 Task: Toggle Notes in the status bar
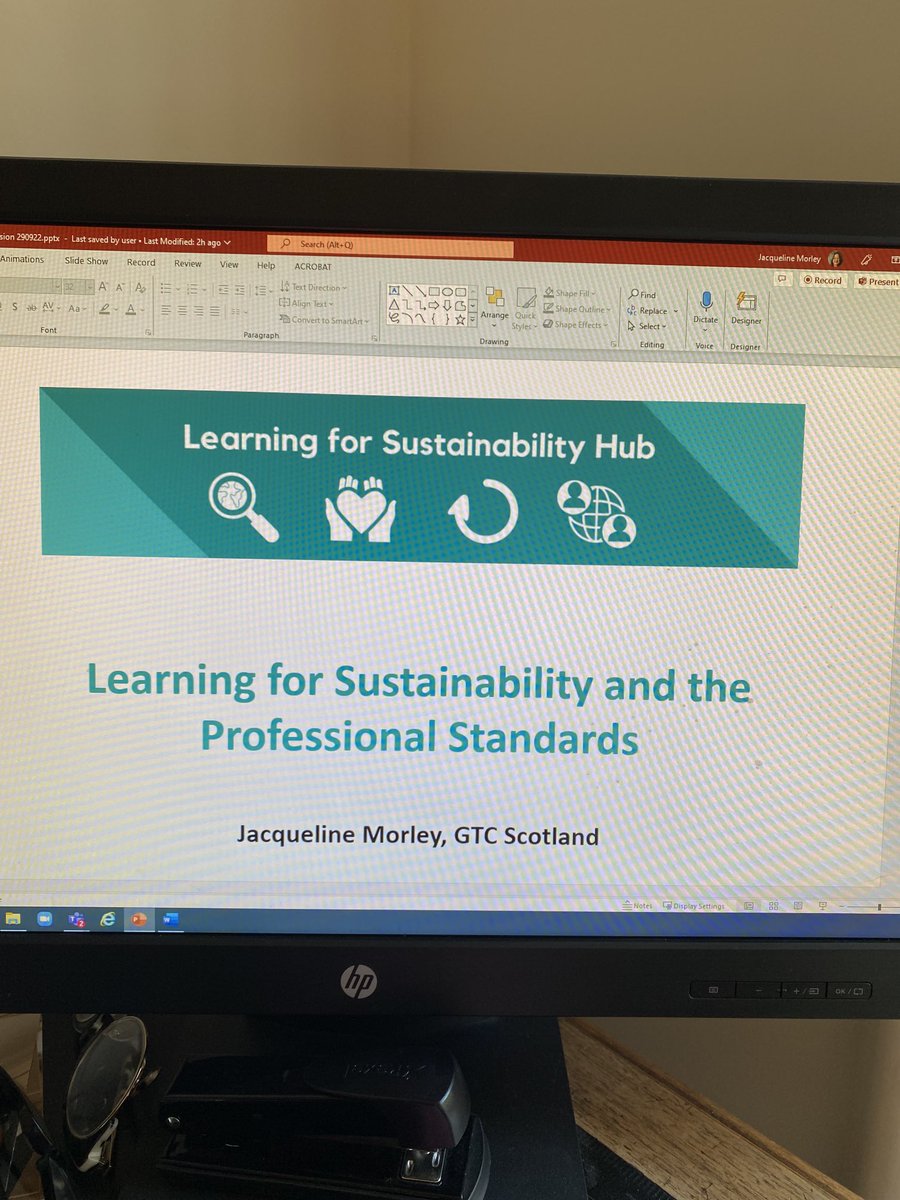pyautogui.click(x=636, y=905)
